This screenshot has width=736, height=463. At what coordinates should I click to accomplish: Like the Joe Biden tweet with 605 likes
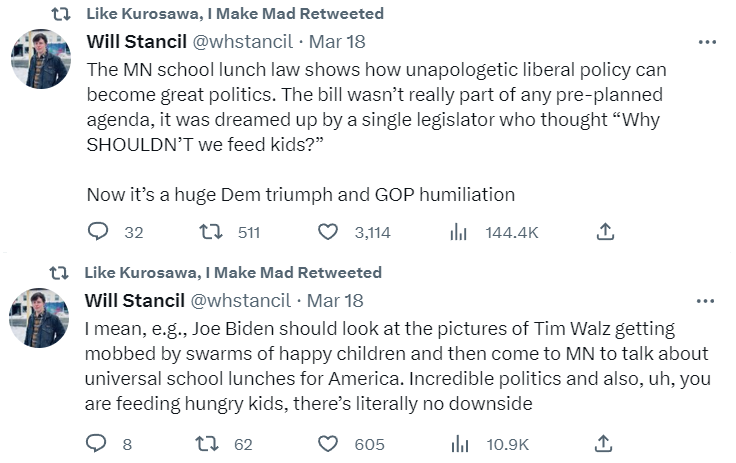coord(328,444)
